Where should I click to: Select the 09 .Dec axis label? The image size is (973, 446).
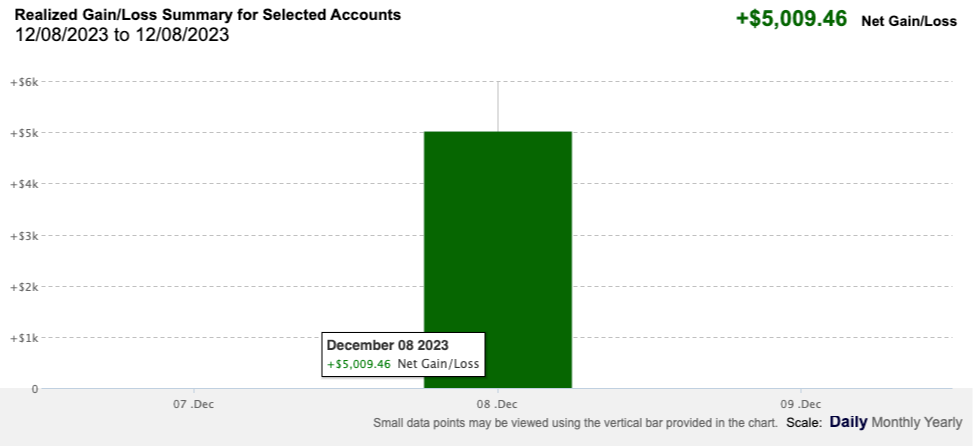pos(801,404)
